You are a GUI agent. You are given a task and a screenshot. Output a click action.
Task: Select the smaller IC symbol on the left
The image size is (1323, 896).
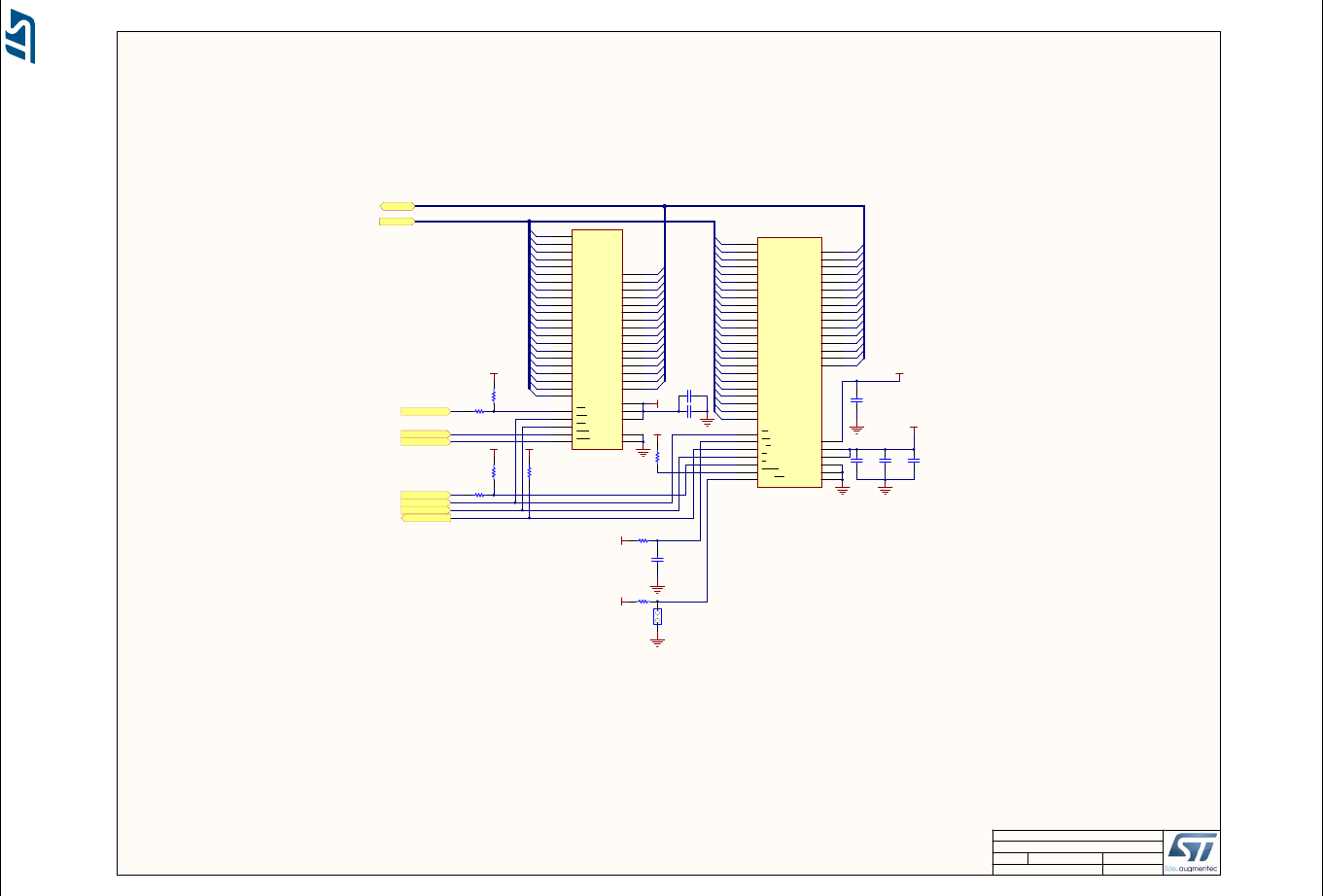click(597, 339)
